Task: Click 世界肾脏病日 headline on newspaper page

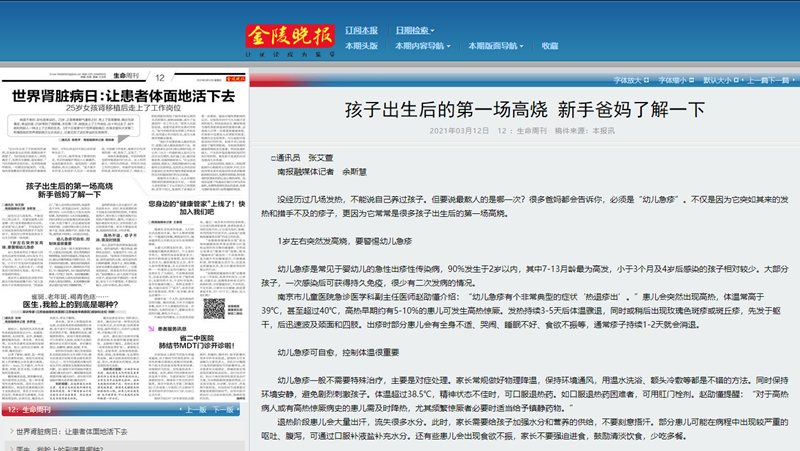Action: [x=123, y=95]
